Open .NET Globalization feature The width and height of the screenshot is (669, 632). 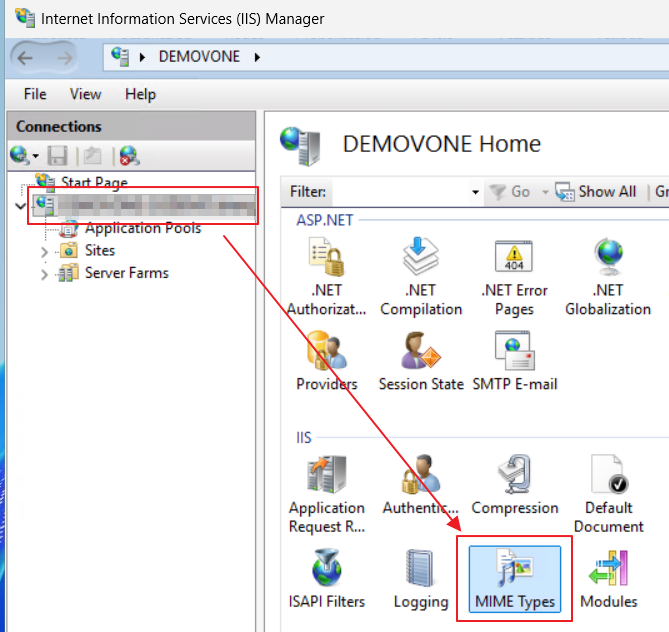pos(608,277)
